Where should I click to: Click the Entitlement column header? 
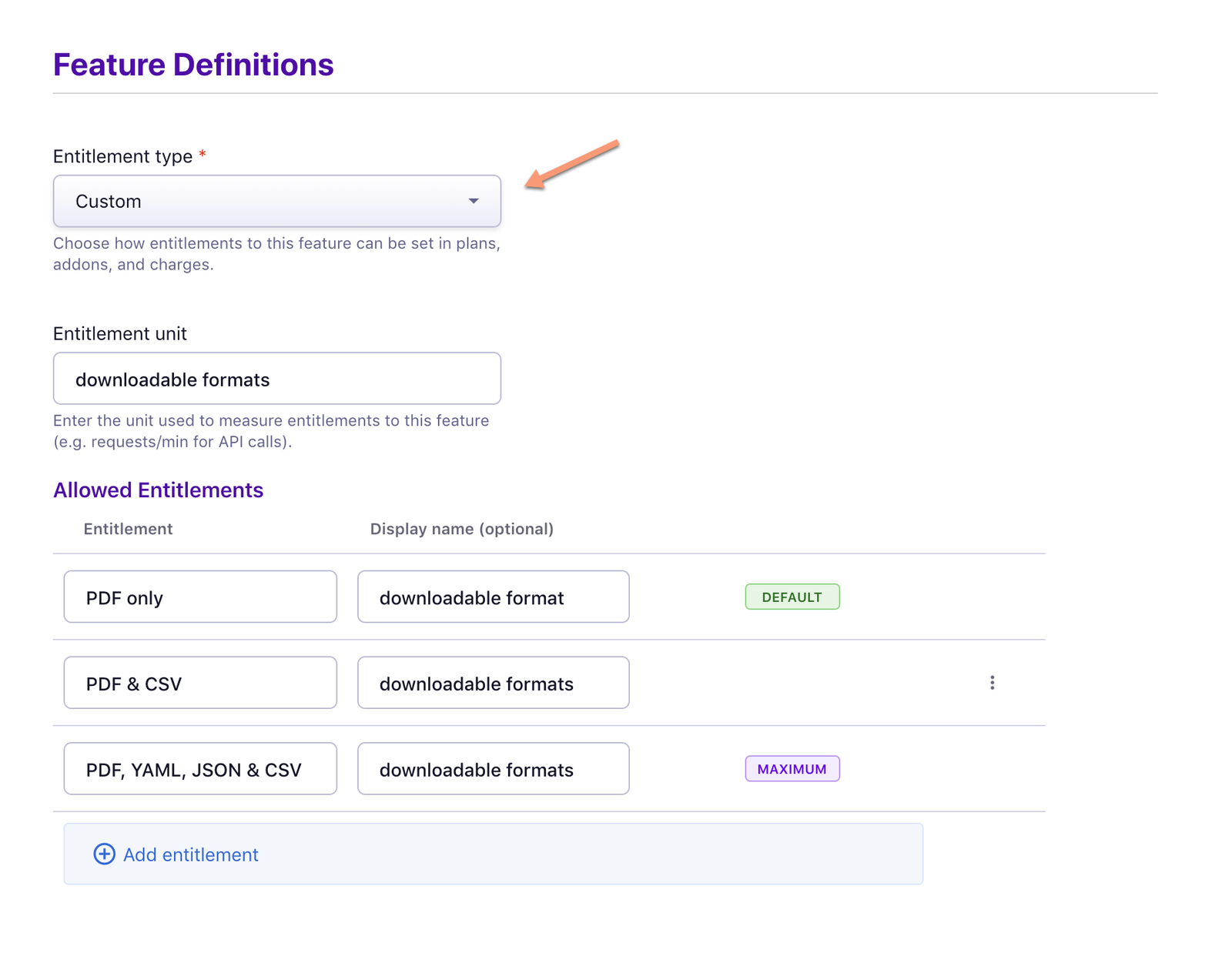[x=128, y=529]
